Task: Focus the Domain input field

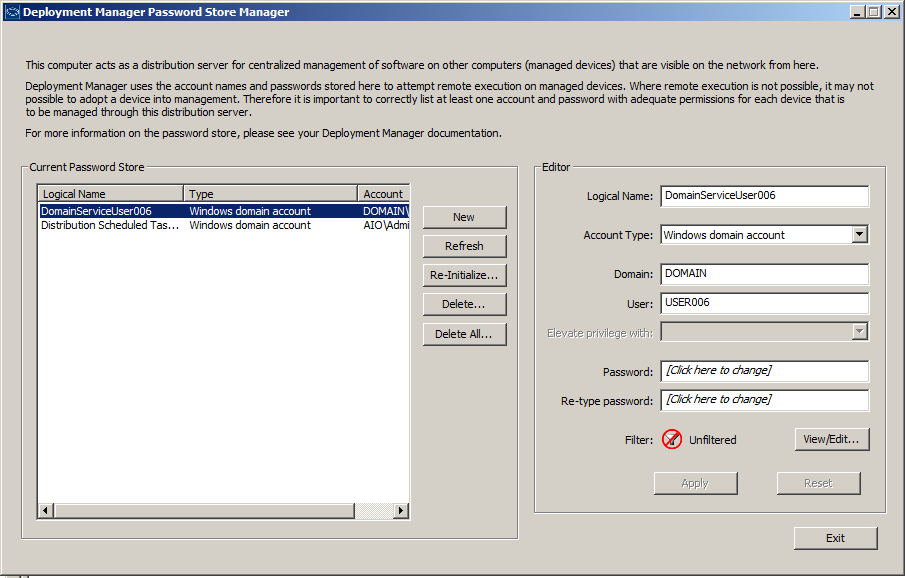Action: (764, 274)
